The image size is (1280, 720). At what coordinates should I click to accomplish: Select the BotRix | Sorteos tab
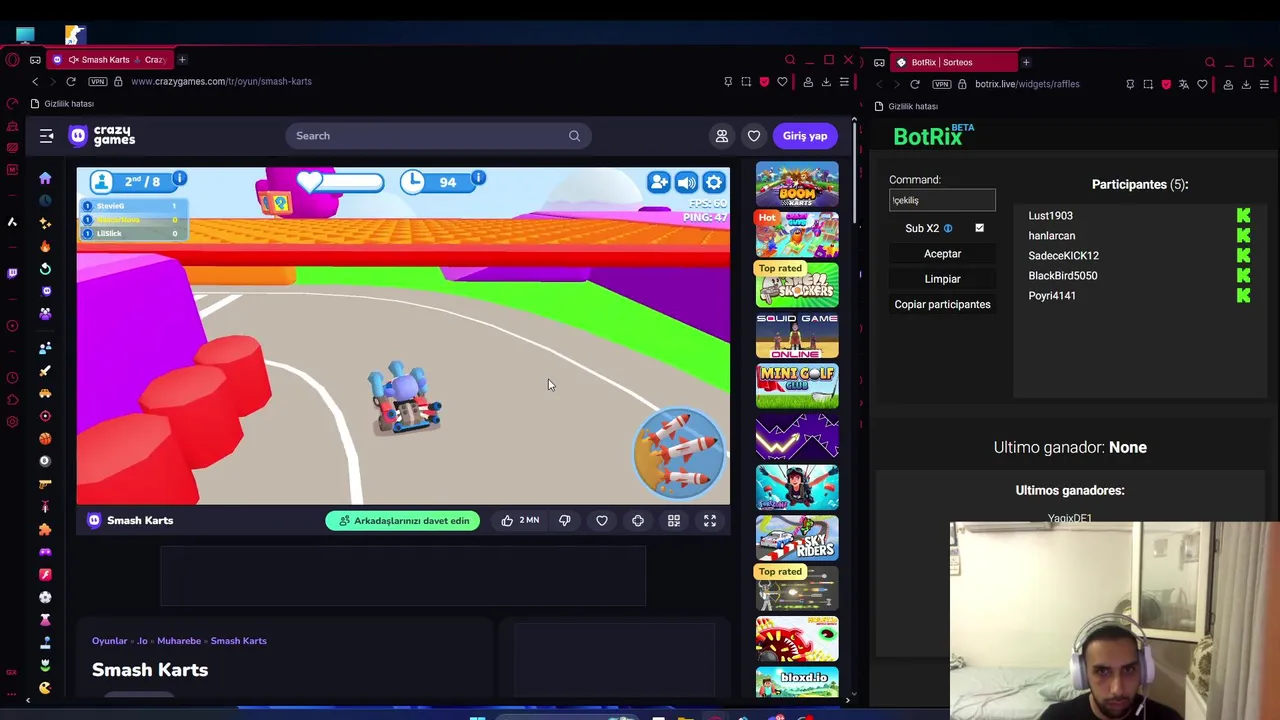(x=940, y=62)
